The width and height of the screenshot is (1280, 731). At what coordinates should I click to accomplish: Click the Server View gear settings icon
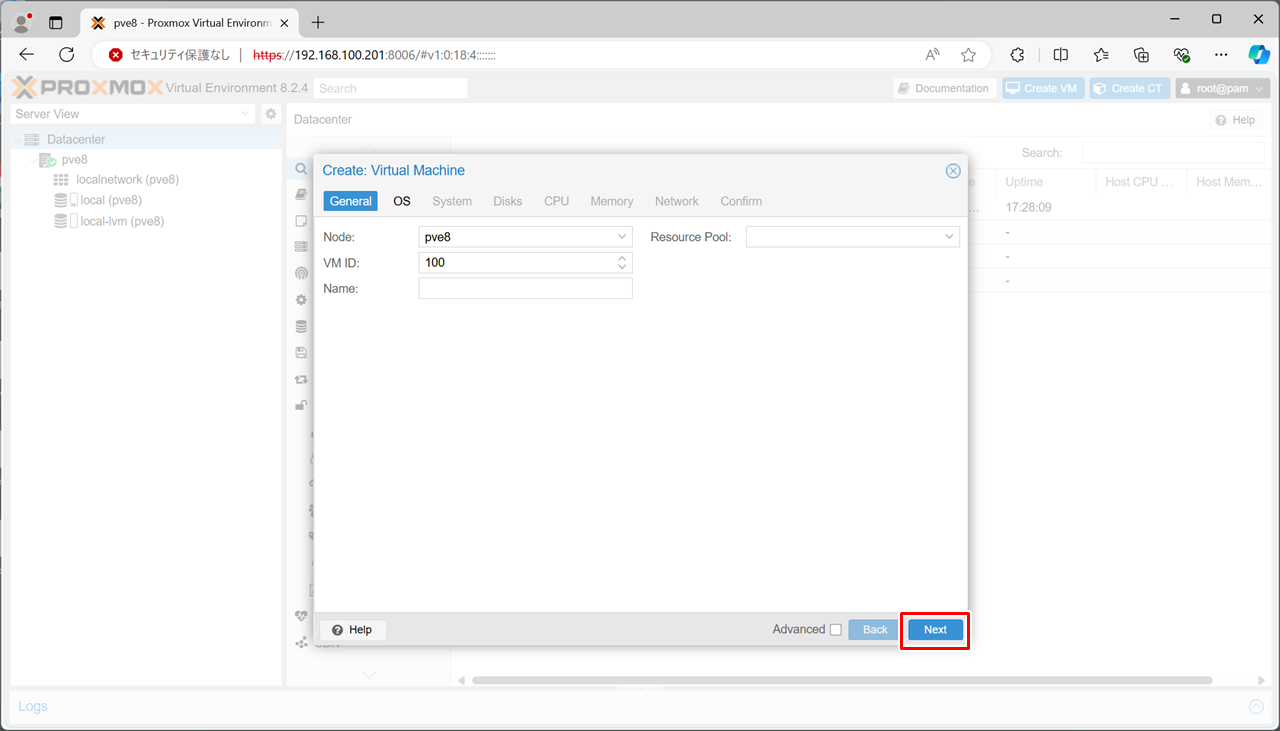tap(270, 114)
